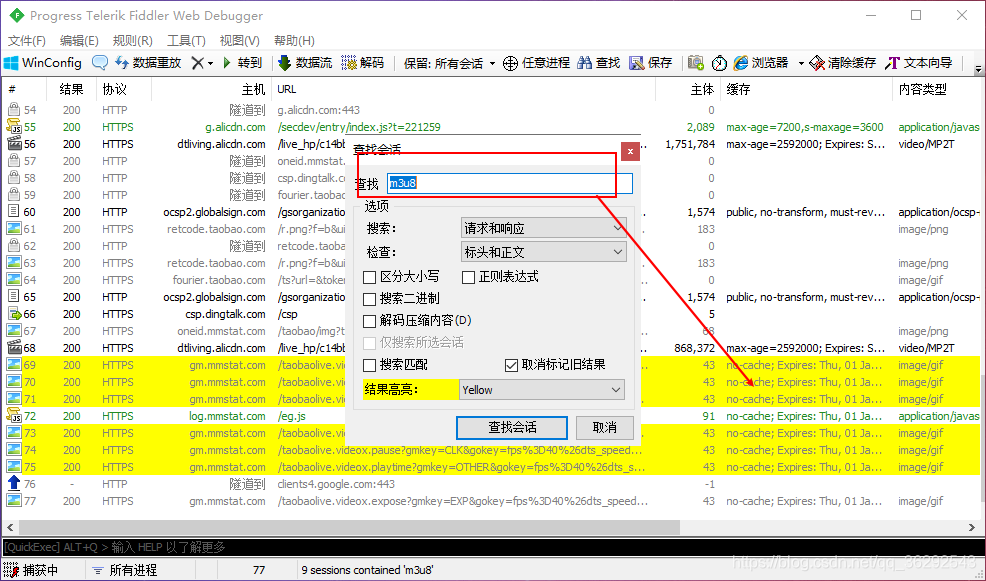Screen dimensions: 986x581
Task: Enable 正则表达式 checkbox
Action: click(468, 277)
